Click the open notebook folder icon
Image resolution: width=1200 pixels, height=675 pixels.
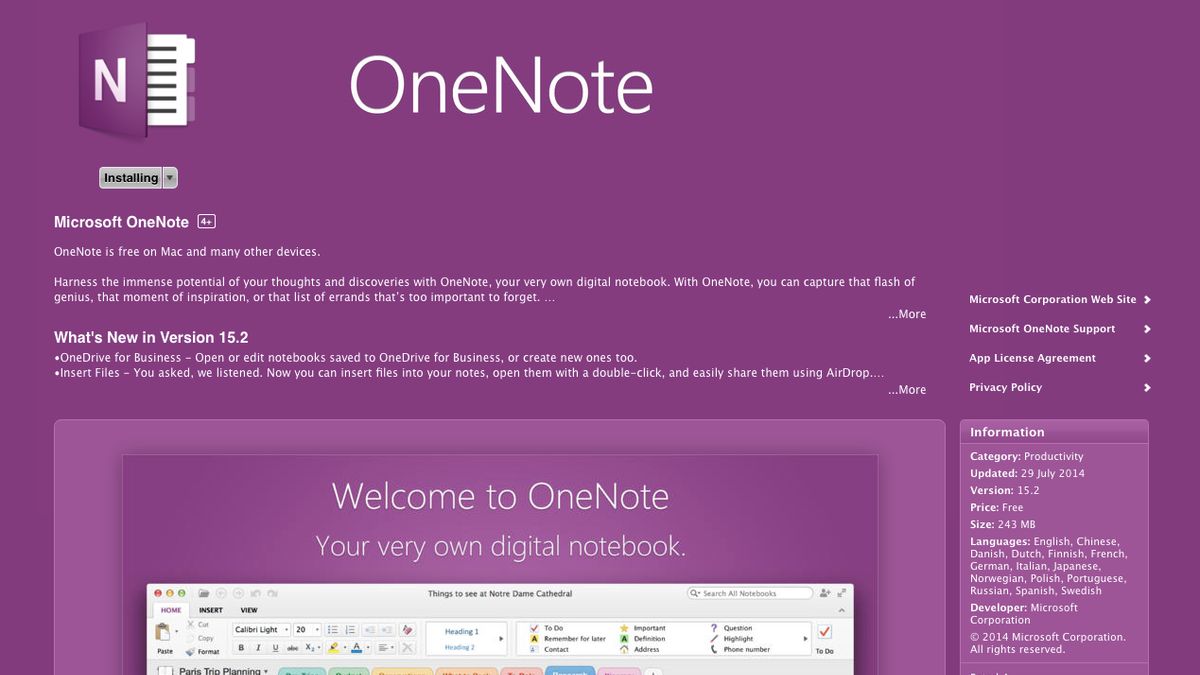point(204,593)
